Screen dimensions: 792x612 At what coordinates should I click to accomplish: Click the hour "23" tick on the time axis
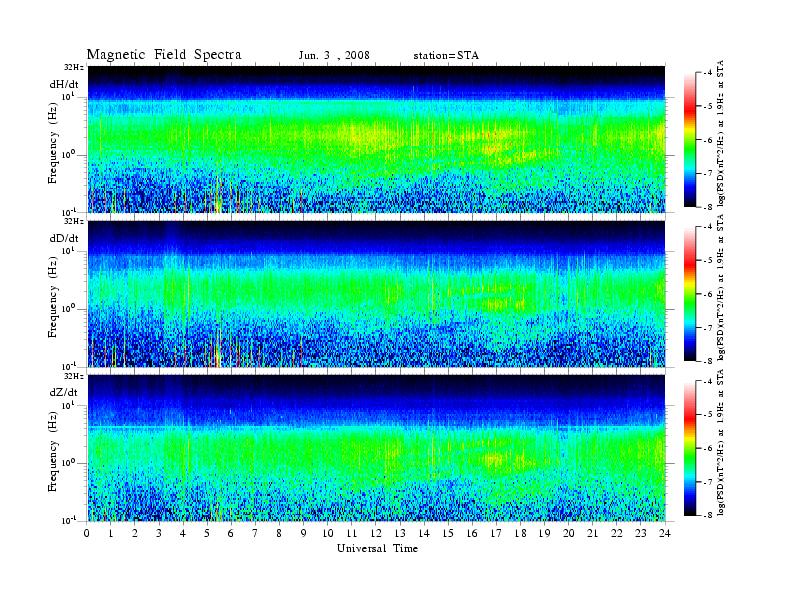(x=640, y=533)
